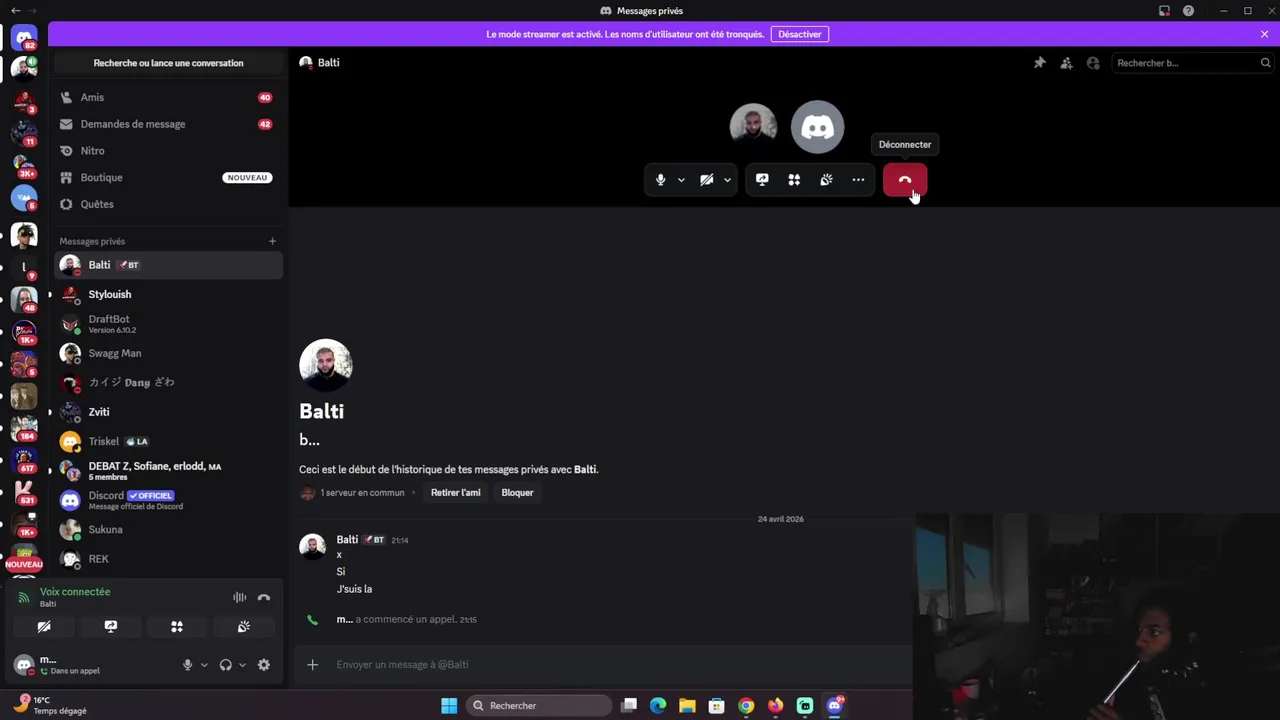The height and width of the screenshot is (720, 1280).
Task: Open Firefox from the taskbar
Action: coord(775,706)
